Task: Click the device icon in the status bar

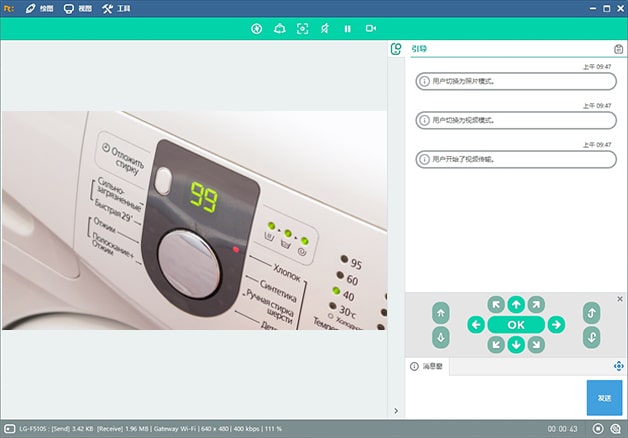Action: pos(10,429)
